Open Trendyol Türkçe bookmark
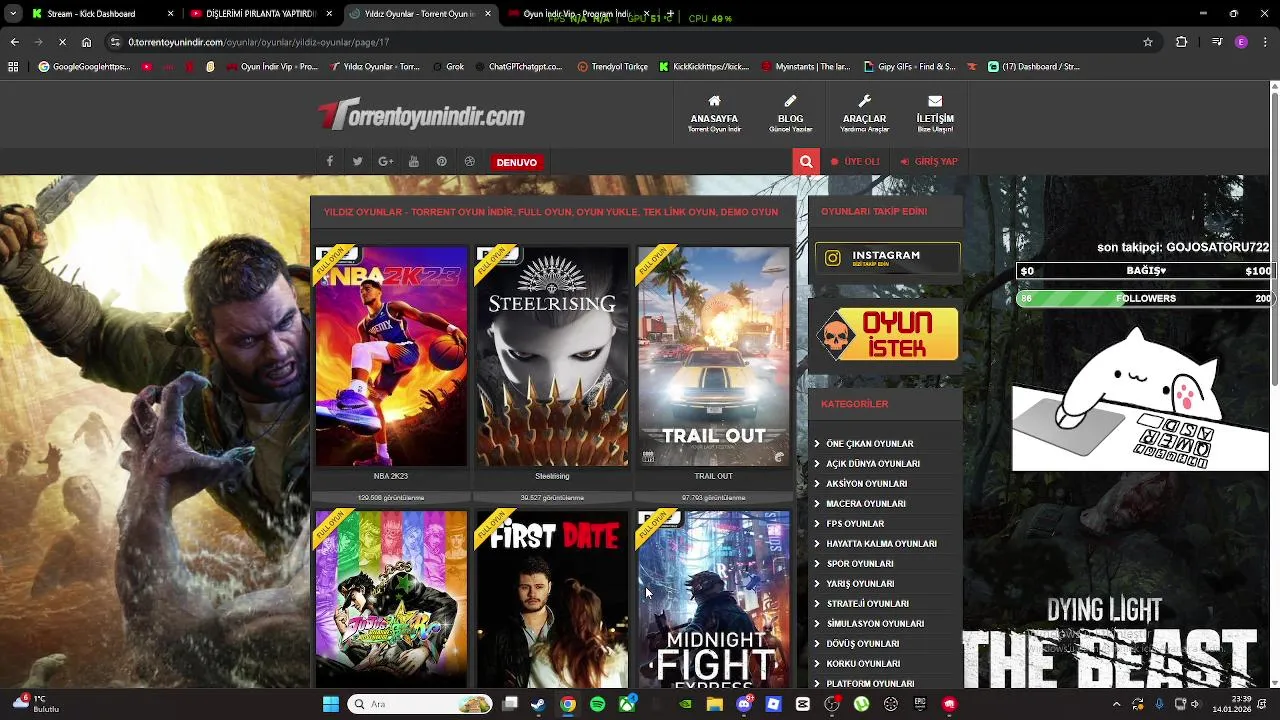The height and width of the screenshot is (720, 1280). click(612, 67)
